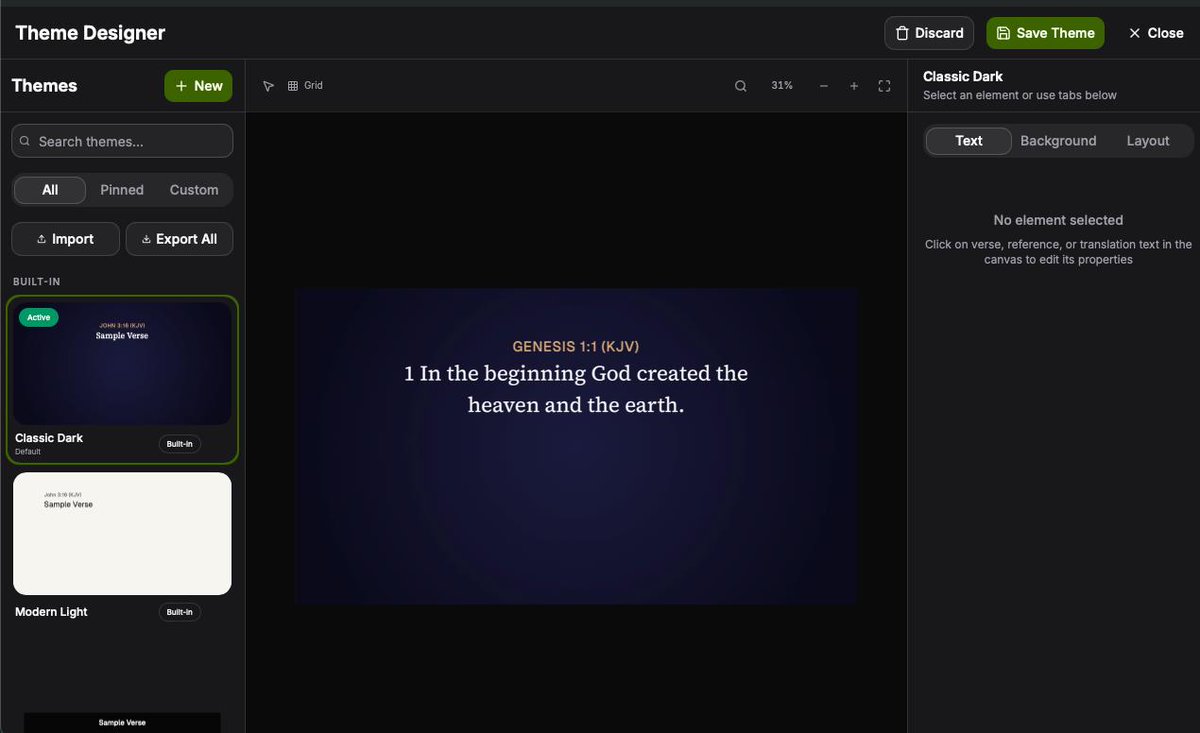
Task: Export all themes
Action: (x=179, y=239)
